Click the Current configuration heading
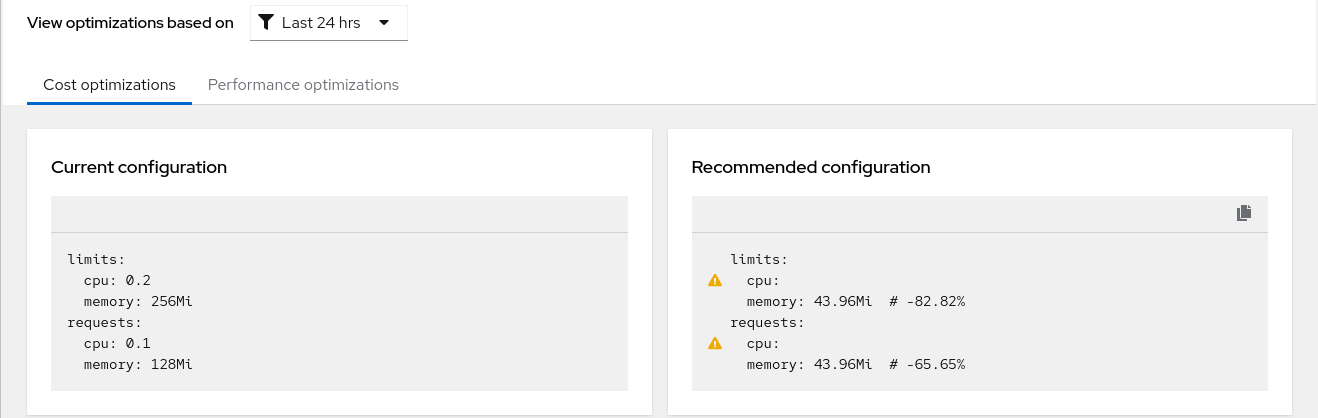 point(139,167)
